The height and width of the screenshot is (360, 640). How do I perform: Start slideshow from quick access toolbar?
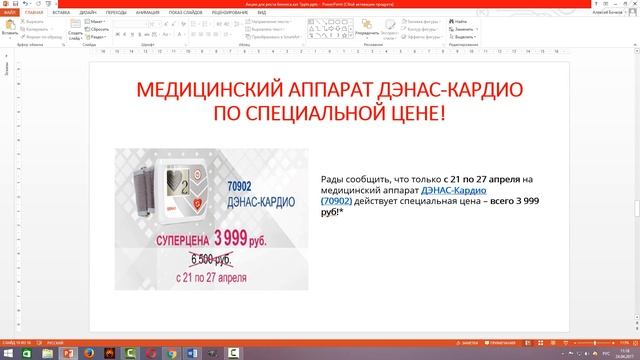coord(48,4)
